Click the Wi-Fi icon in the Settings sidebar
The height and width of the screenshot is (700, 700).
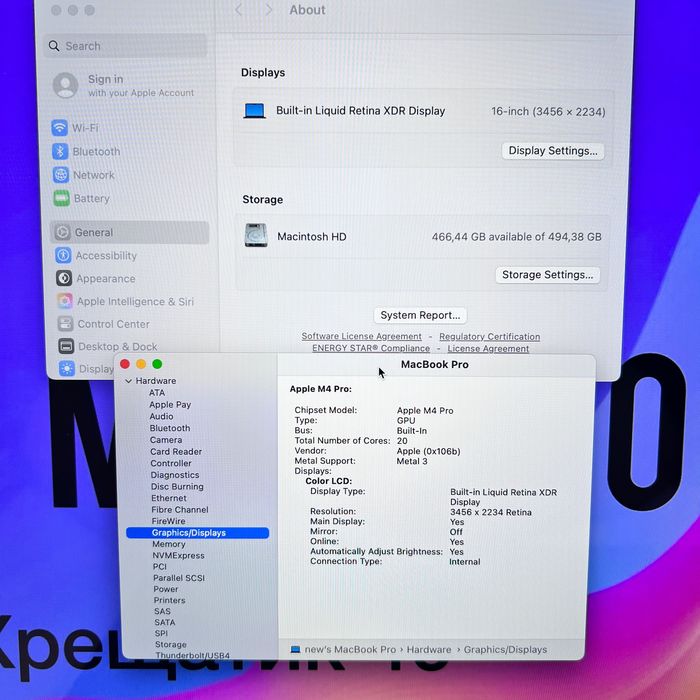[59, 128]
